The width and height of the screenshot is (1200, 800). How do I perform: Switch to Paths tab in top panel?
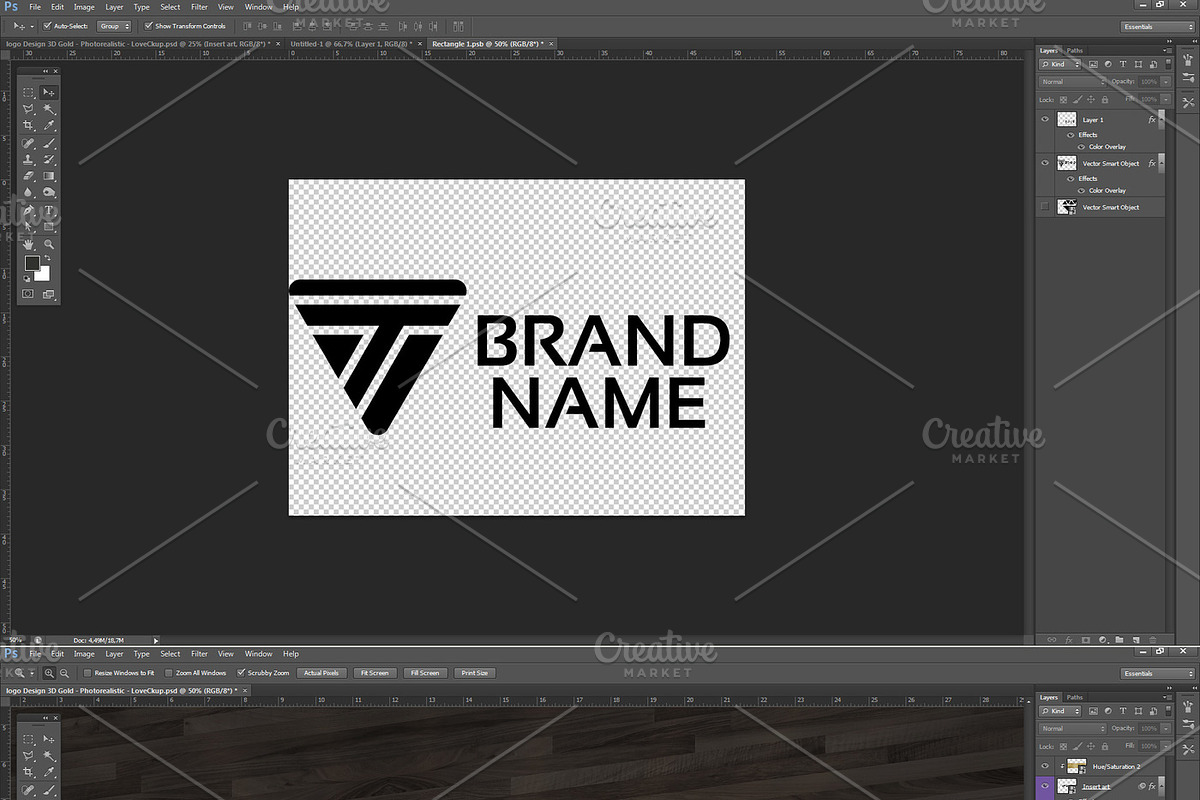pos(1075,50)
